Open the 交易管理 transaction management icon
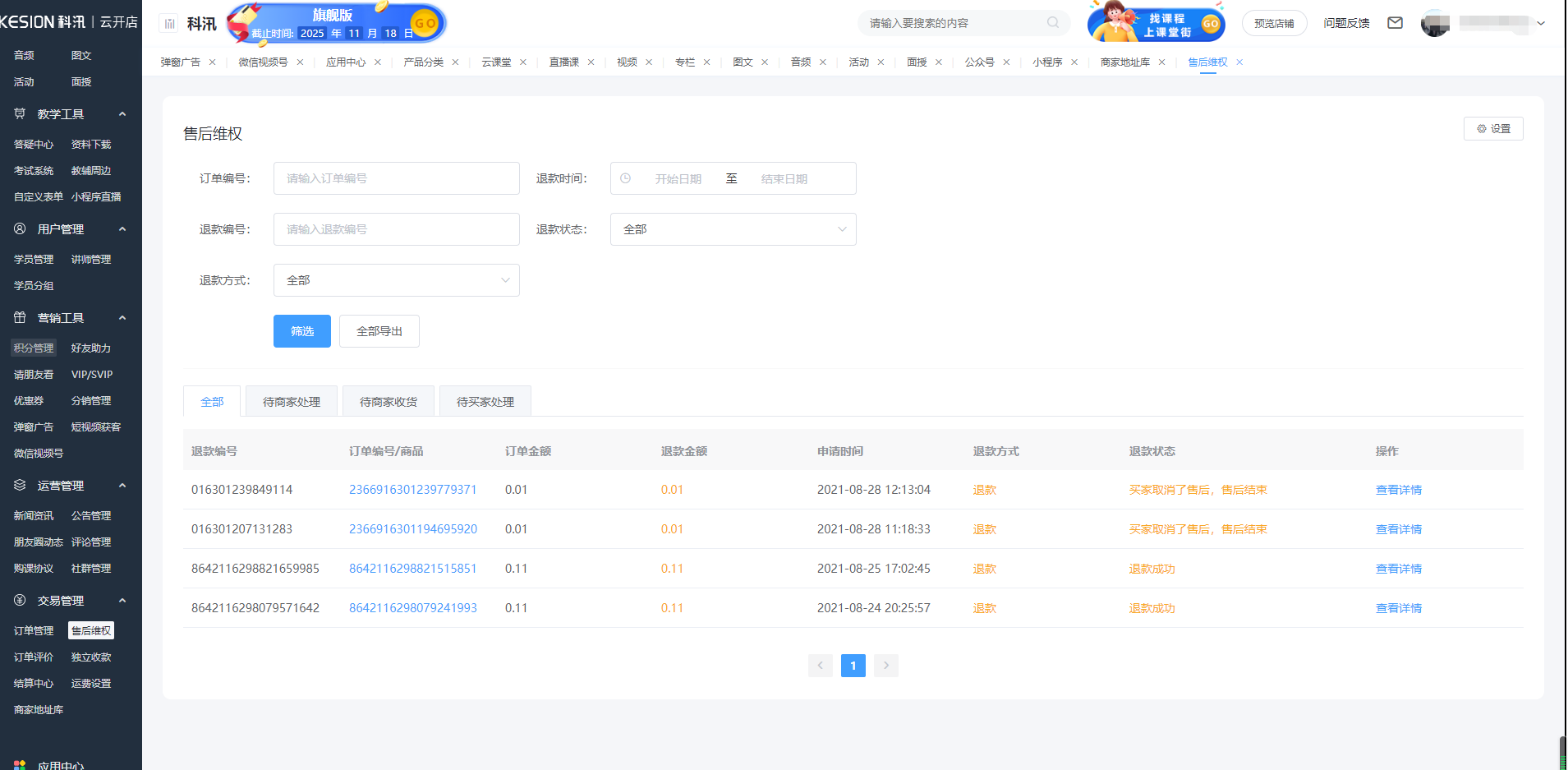1568x770 pixels. 19,600
